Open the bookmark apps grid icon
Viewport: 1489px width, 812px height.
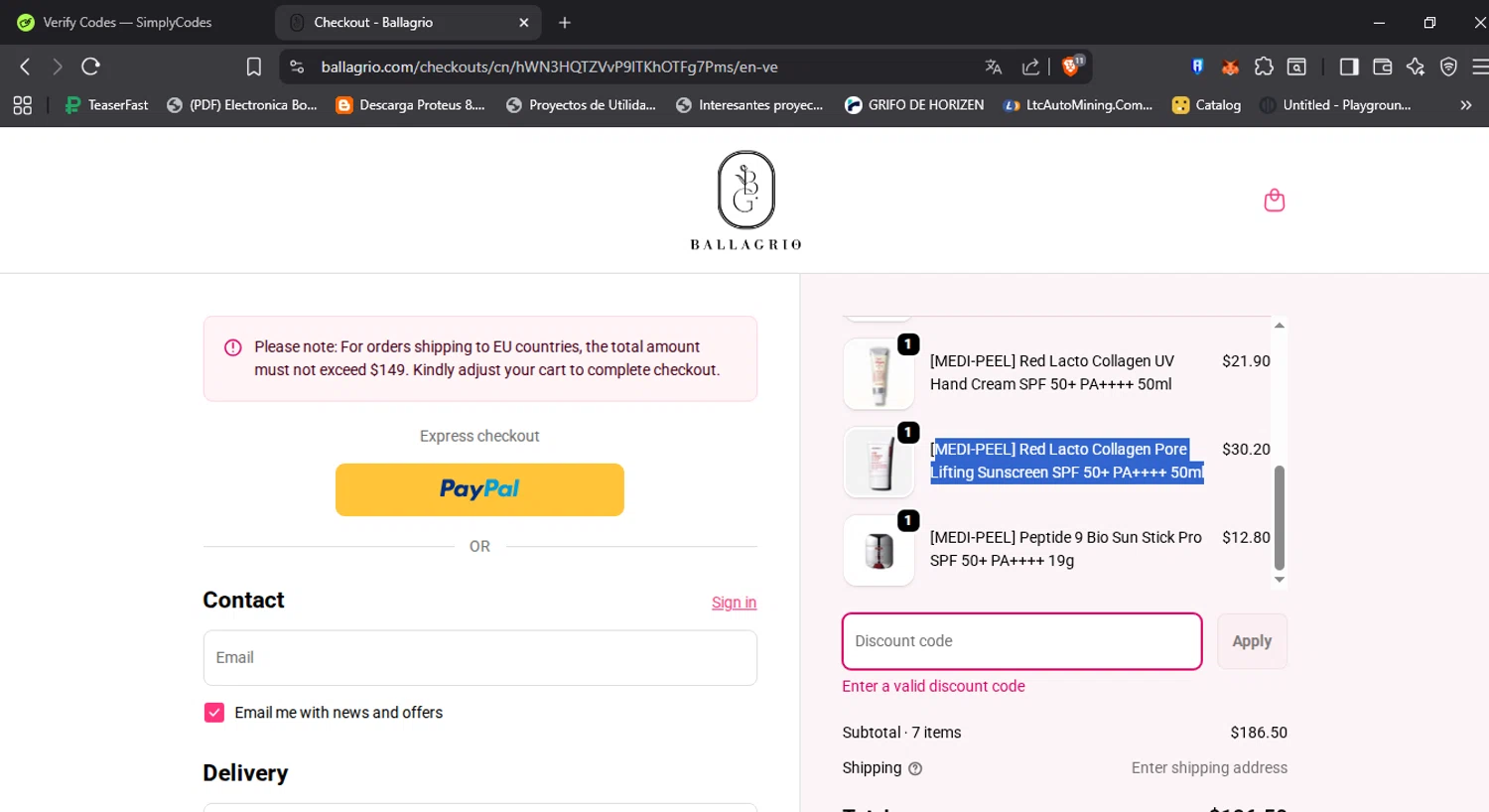click(22, 105)
